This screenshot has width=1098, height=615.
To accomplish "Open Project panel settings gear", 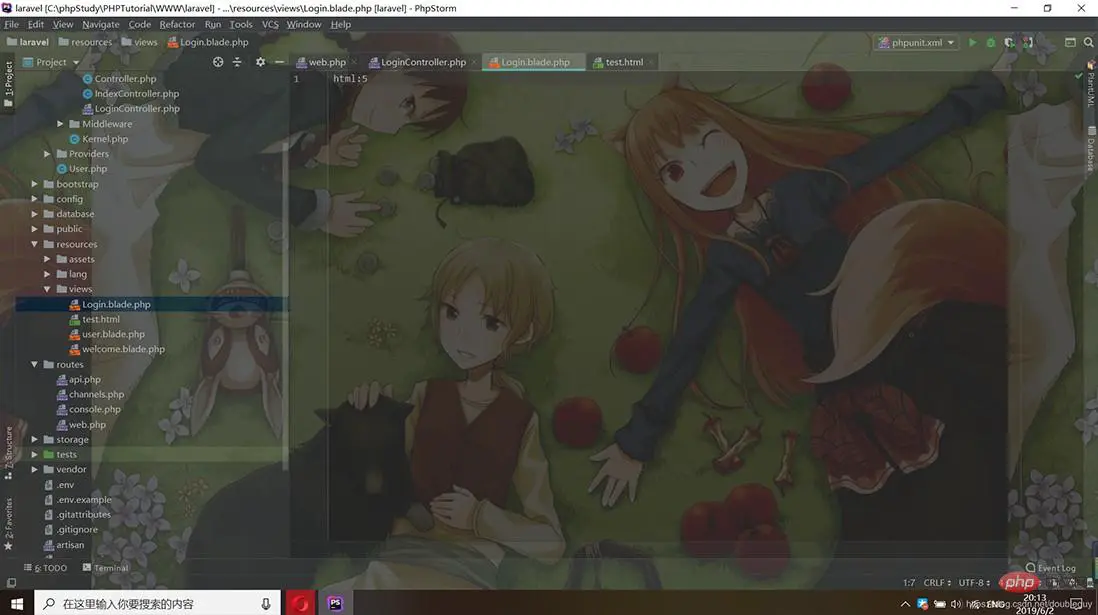I will (x=261, y=62).
